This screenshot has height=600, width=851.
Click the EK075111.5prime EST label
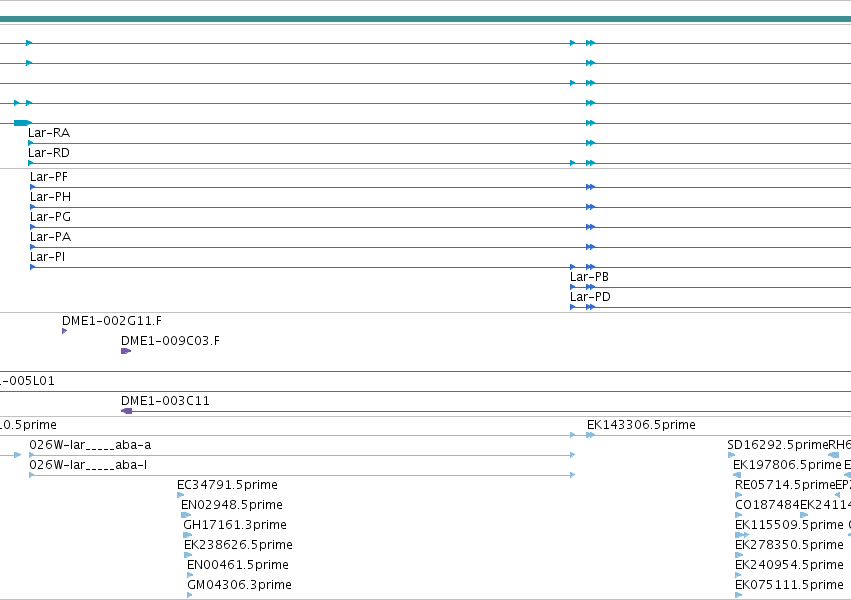(x=789, y=586)
